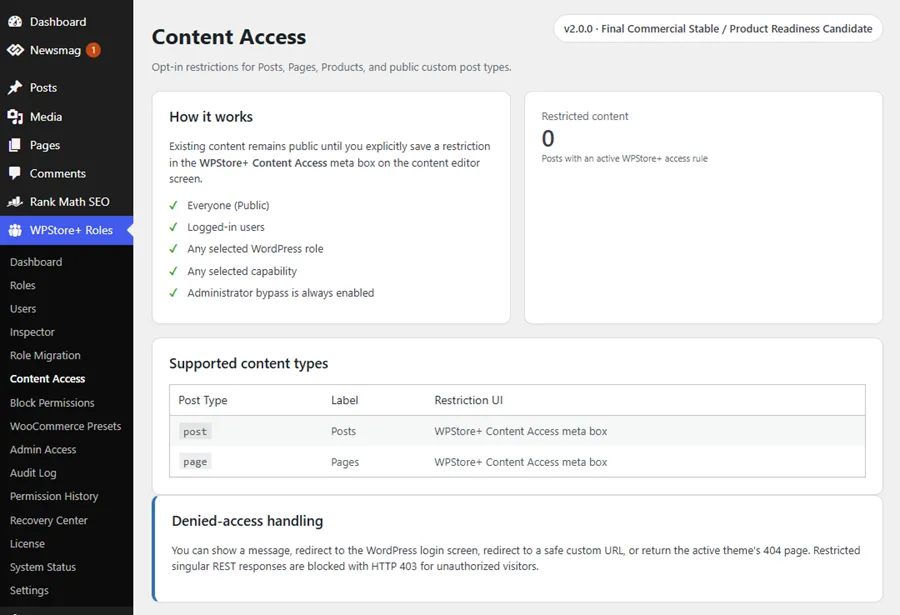Open the Block Permissions submenu item
The height and width of the screenshot is (615, 900).
52,403
